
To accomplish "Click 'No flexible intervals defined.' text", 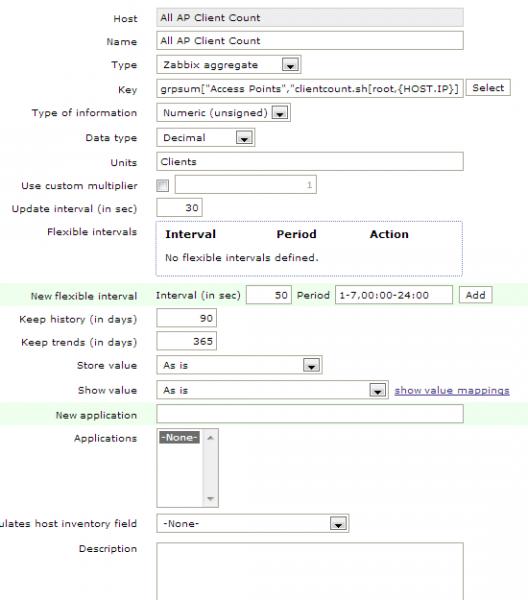I will pos(241,258).
